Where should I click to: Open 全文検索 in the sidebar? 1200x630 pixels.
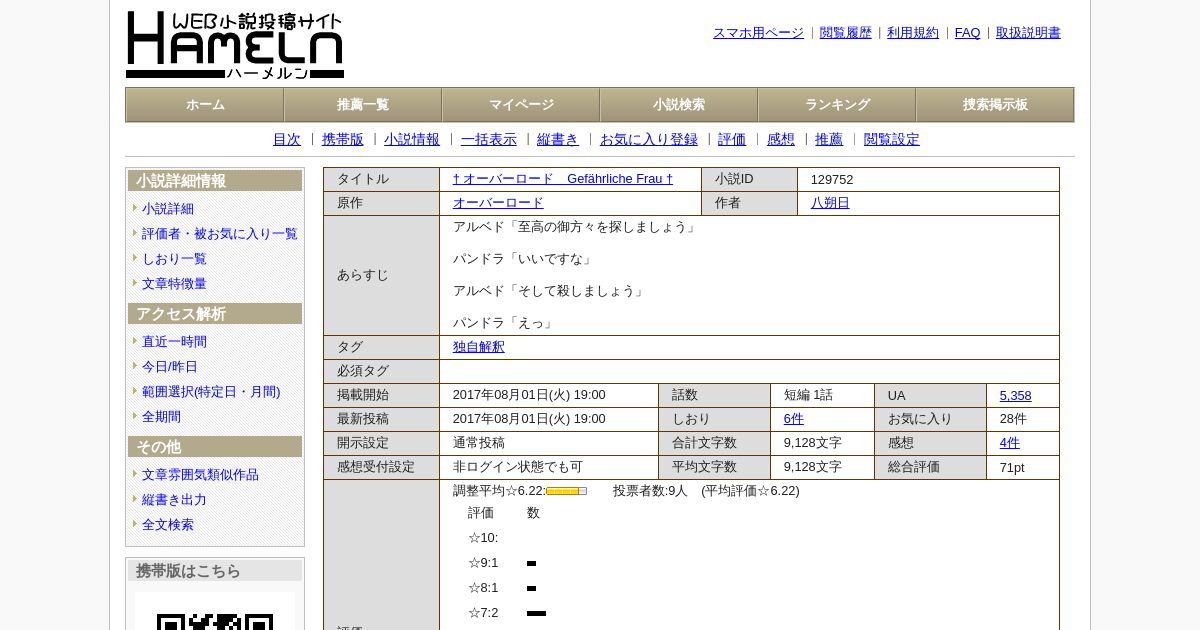pyautogui.click(x=168, y=525)
